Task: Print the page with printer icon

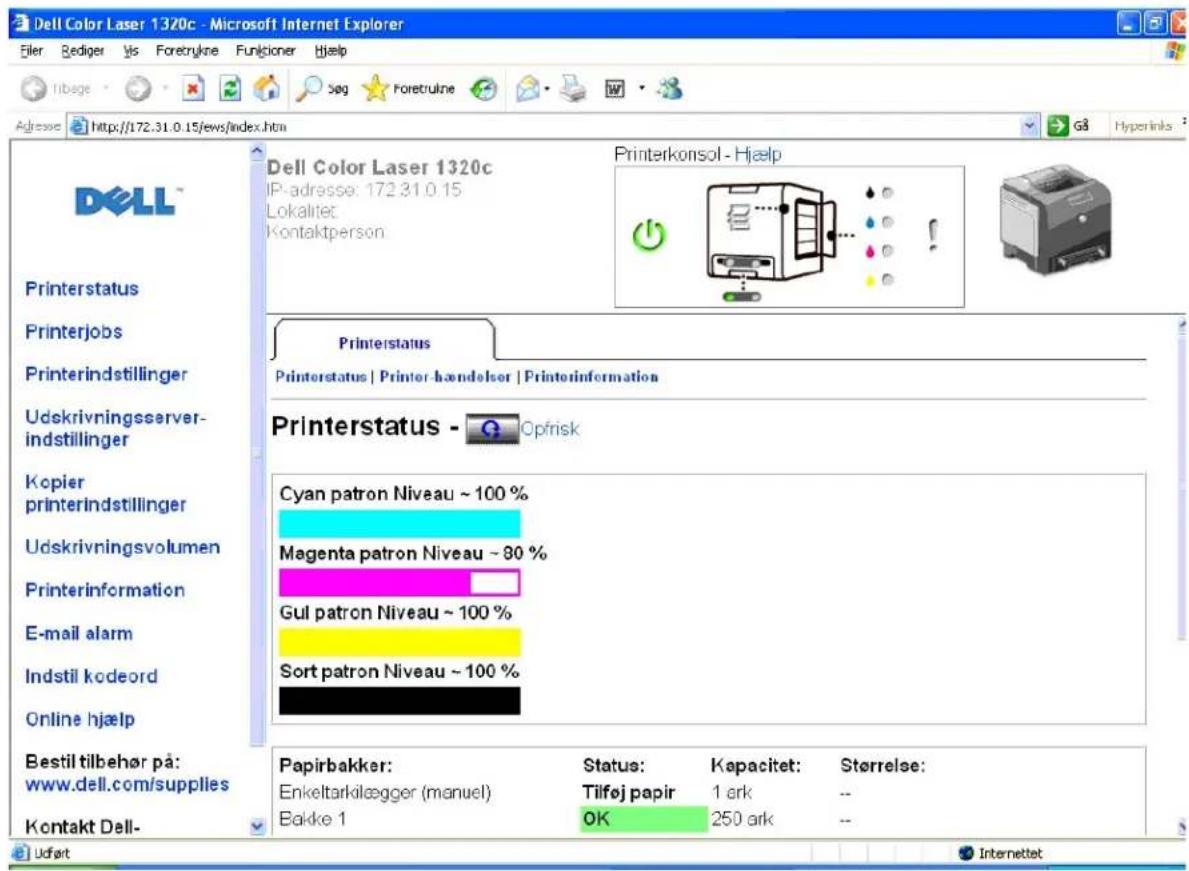Action: pyautogui.click(x=573, y=89)
